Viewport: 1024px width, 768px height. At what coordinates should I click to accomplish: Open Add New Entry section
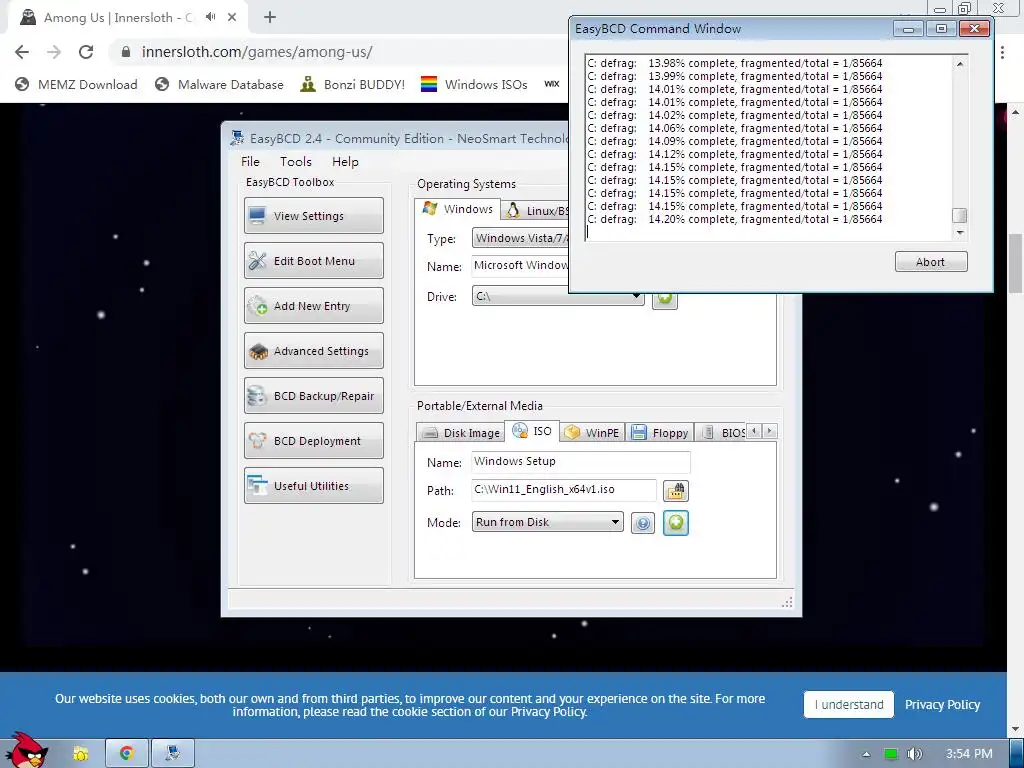click(313, 306)
